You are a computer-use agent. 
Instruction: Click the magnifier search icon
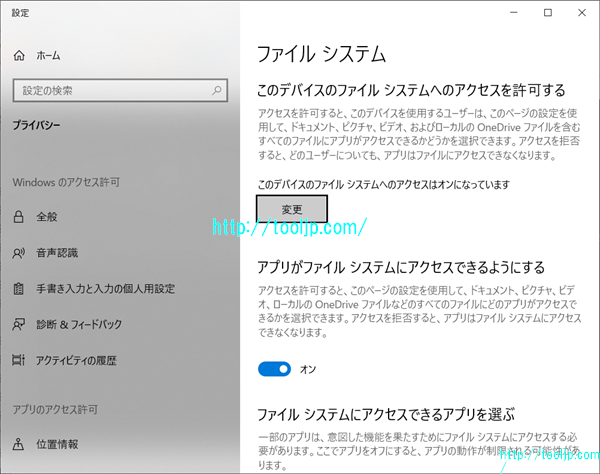click(217, 90)
